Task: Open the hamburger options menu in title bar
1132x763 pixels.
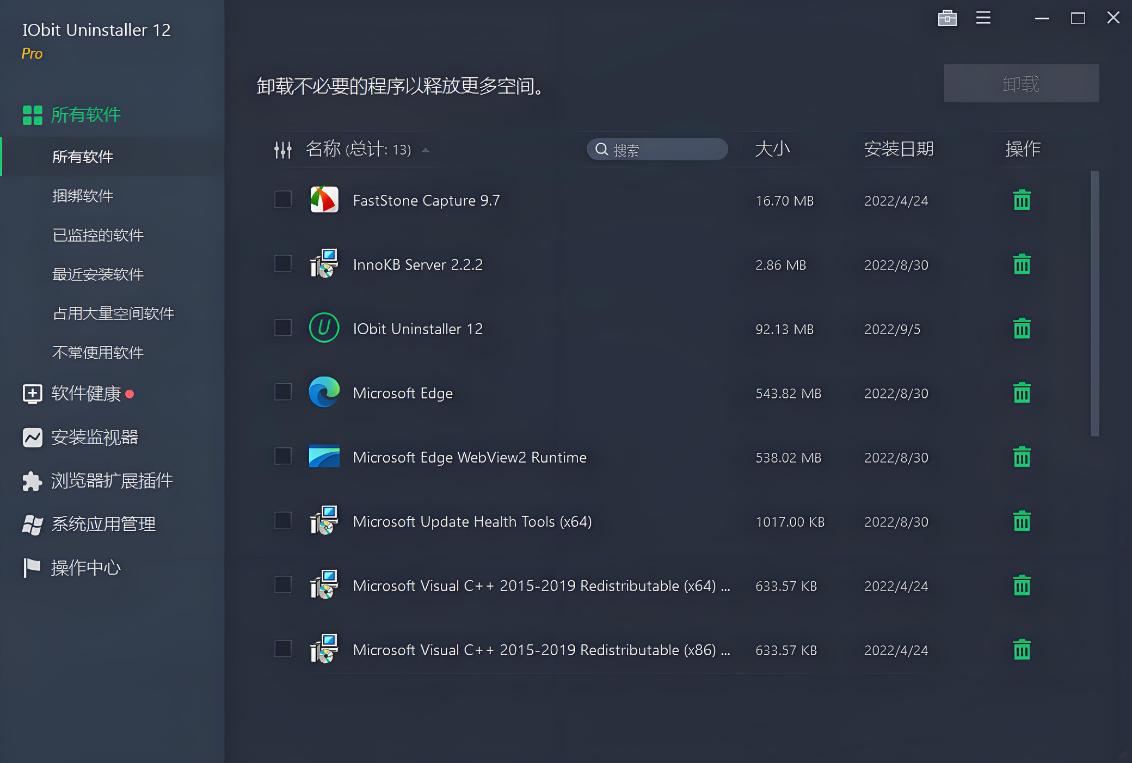Action: pos(983,18)
